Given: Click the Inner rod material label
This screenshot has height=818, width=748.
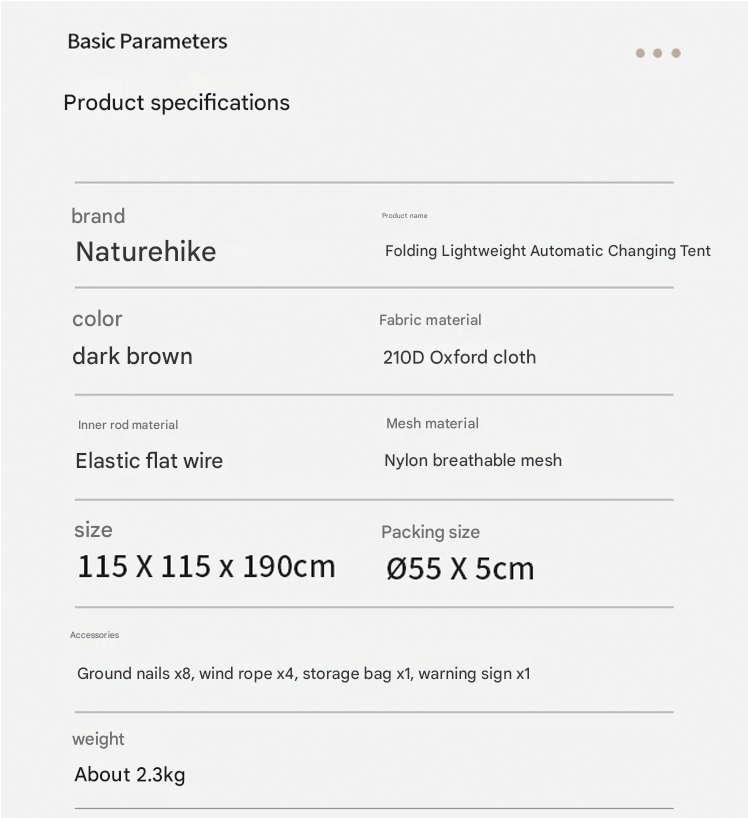Looking at the screenshot, I should click(128, 425).
